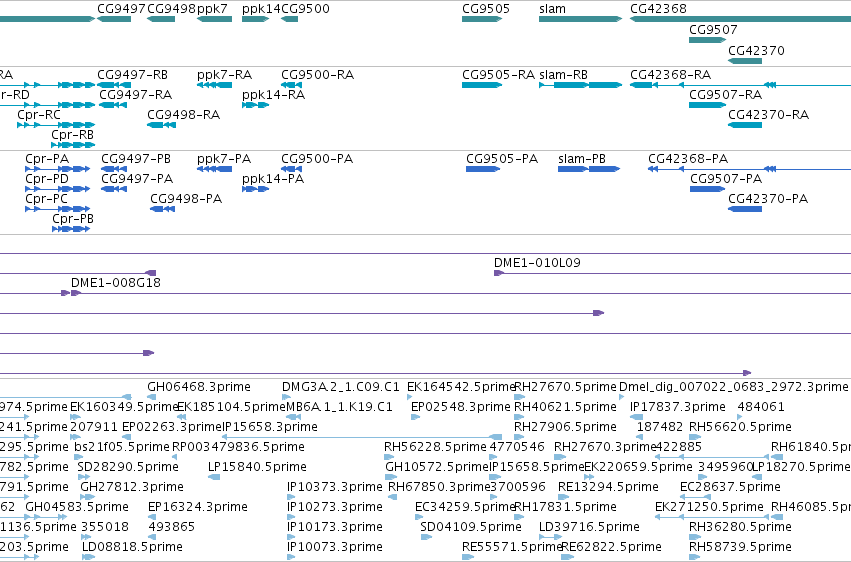This screenshot has width=851, height=562.
Task: Select the CG9507 gene label
Action: tap(713, 30)
